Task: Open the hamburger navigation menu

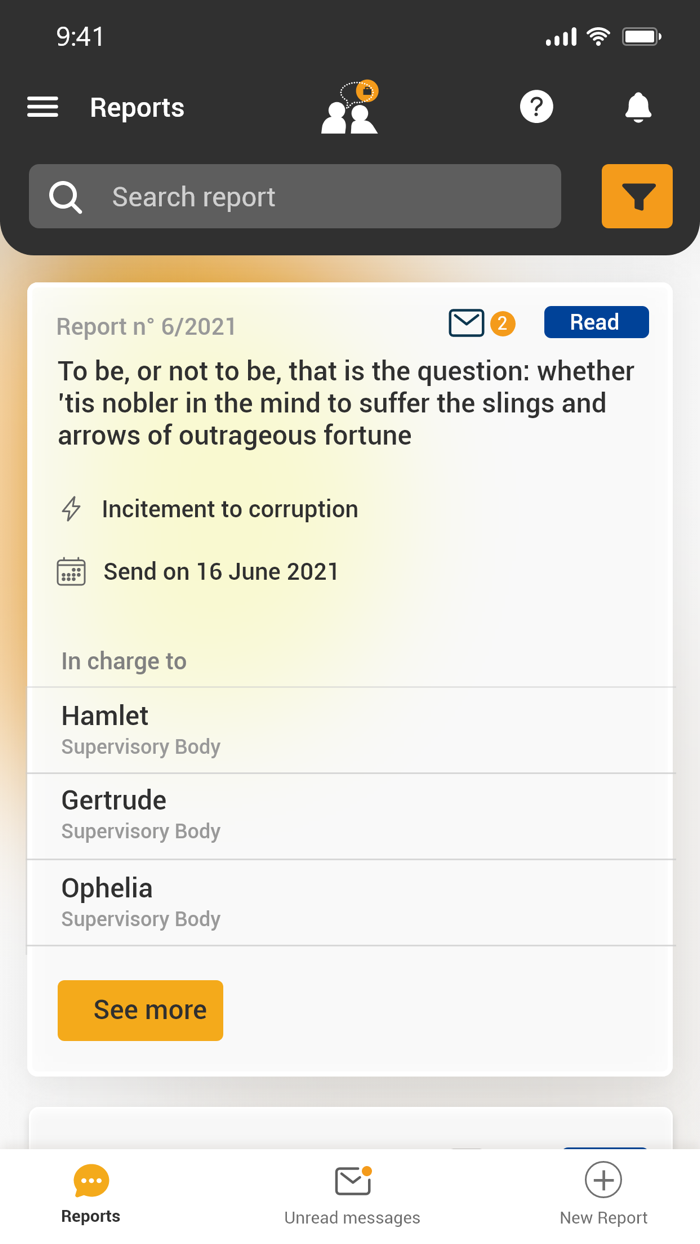Action: [42, 107]
